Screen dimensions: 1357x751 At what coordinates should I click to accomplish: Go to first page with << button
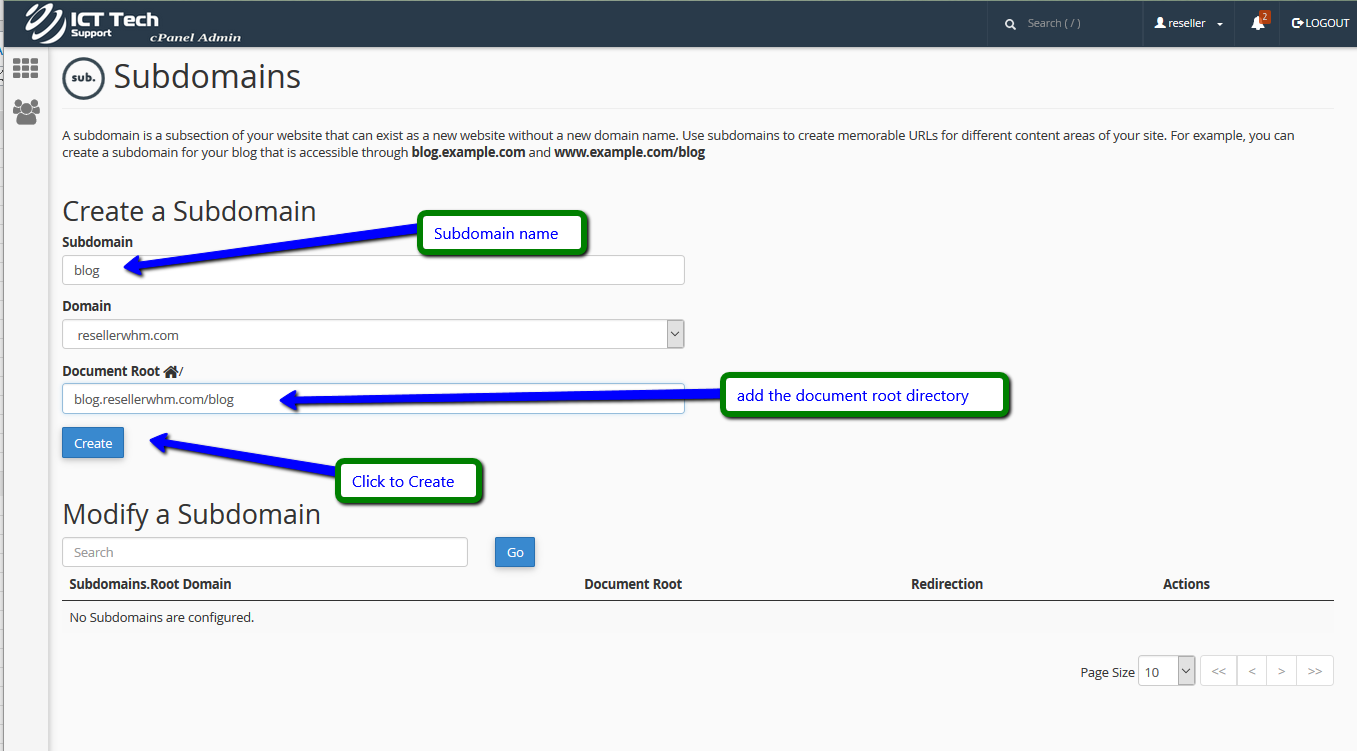(1218, 671)
